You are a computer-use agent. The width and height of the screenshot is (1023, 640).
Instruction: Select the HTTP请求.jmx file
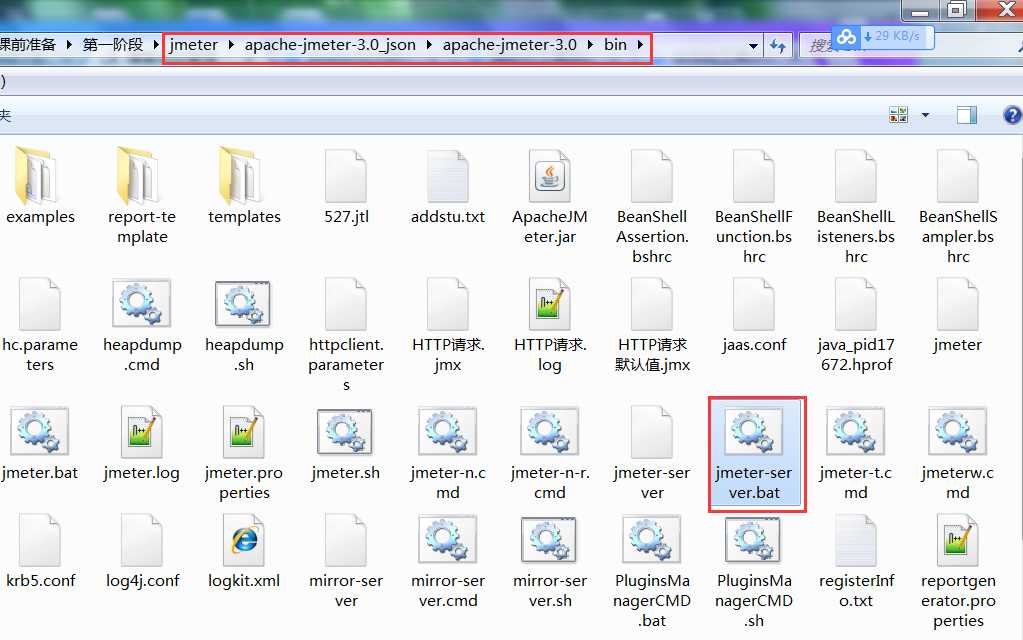click(448, 324)
